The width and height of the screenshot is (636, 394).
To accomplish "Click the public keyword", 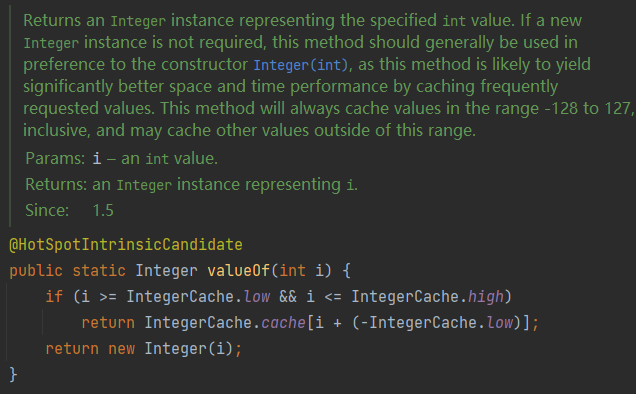I will [36, 271].
